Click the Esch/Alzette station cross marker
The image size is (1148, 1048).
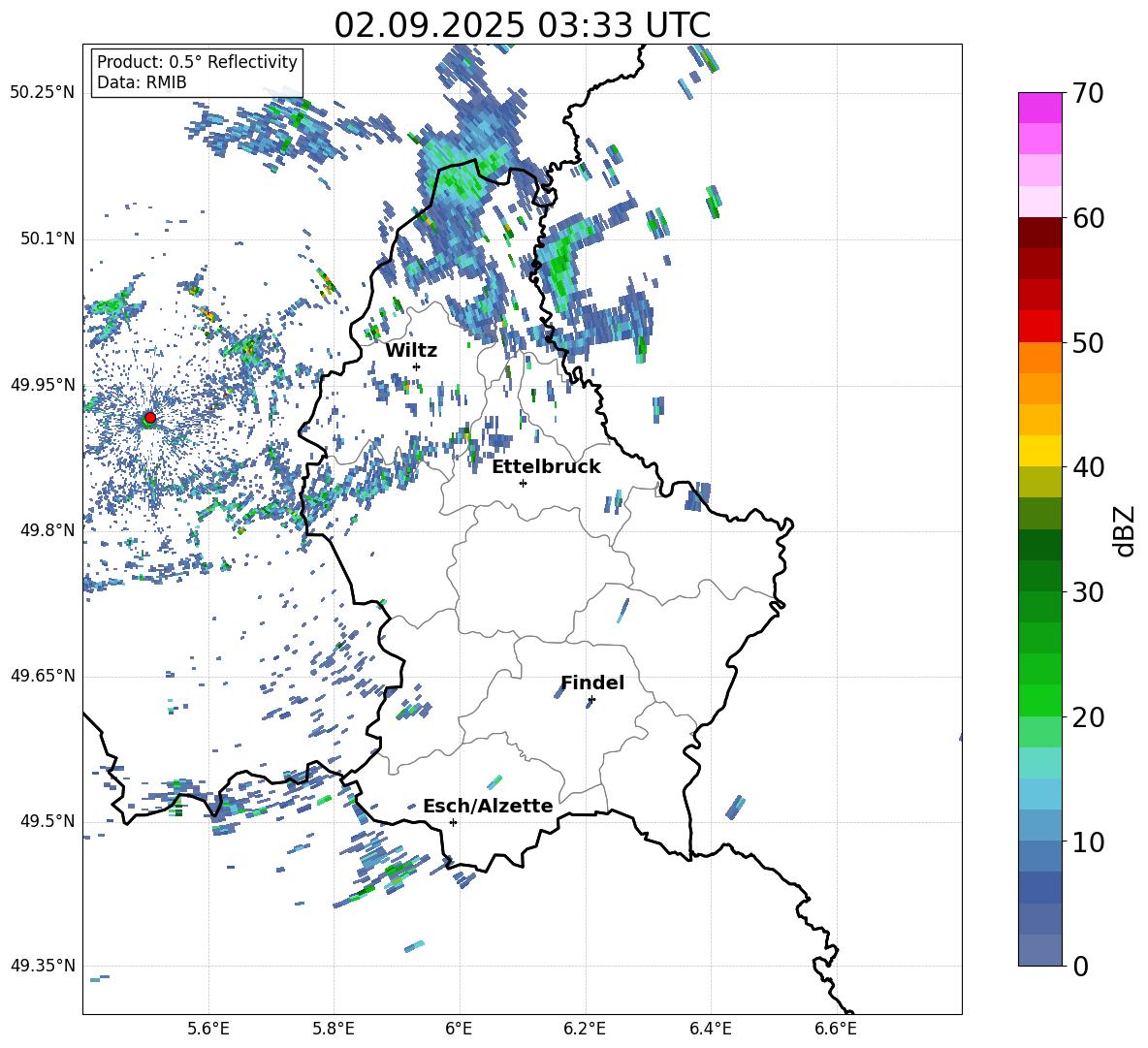453,822
